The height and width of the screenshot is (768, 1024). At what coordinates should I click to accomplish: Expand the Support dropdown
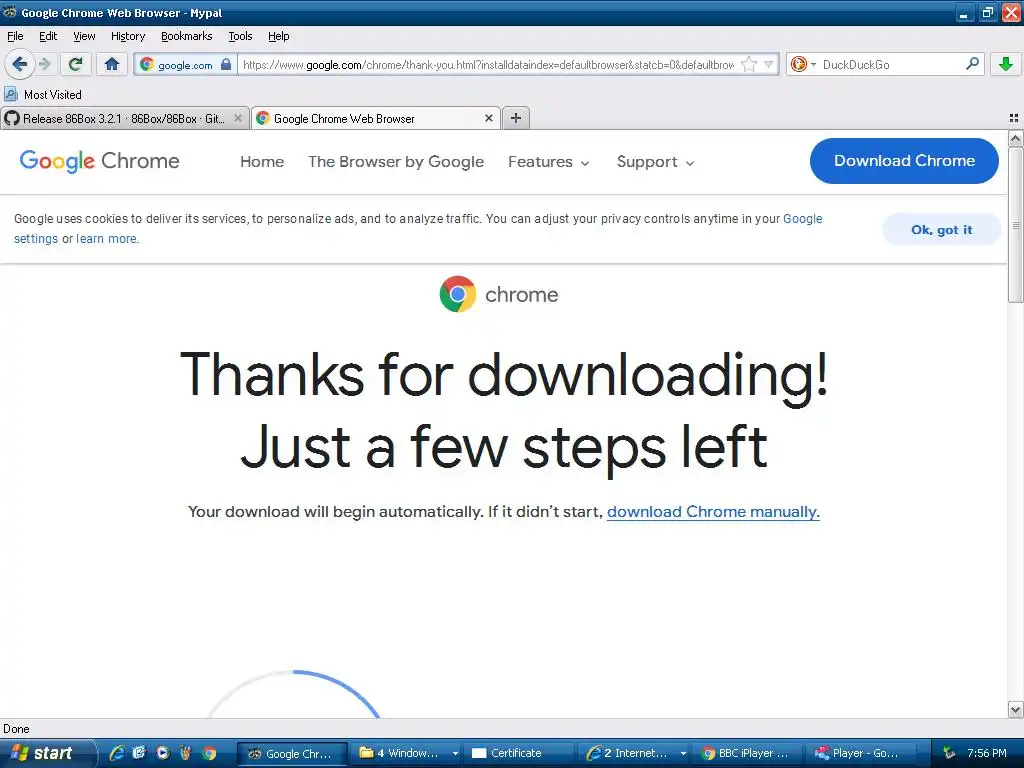tap(656, 161)
